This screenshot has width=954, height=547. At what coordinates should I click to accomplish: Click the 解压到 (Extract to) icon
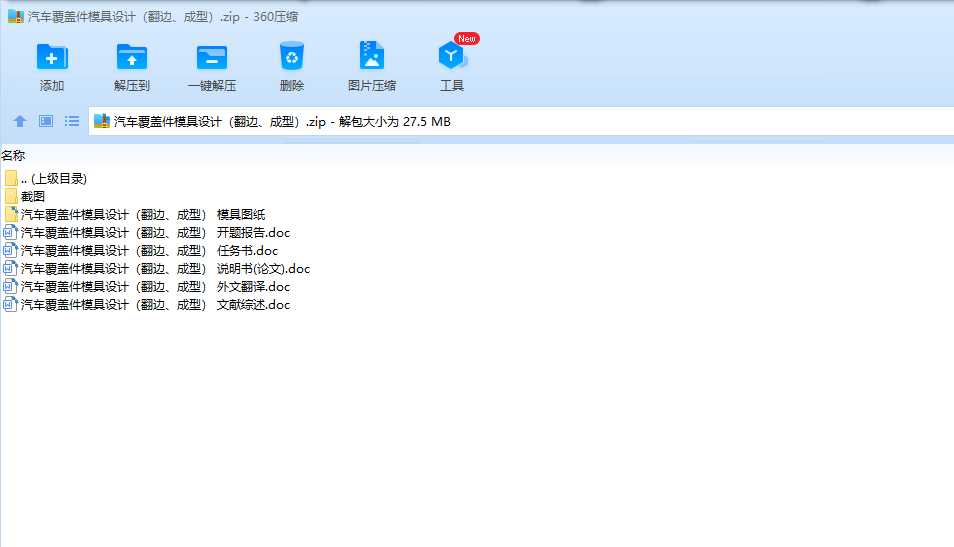pyautogui.click(x=131, y=57)
